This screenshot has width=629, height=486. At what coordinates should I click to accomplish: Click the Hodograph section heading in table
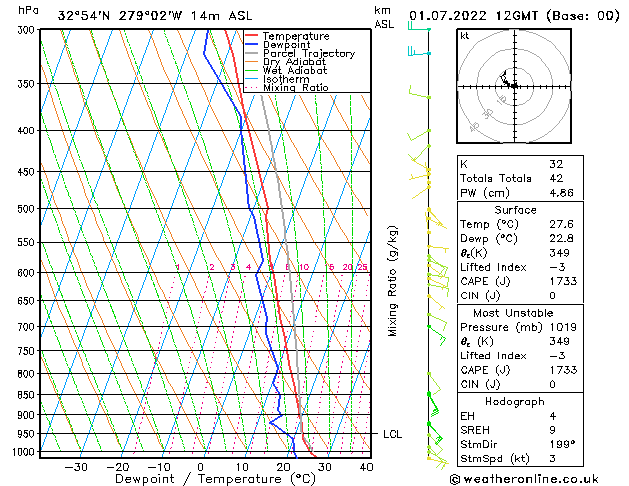(514, 401)
